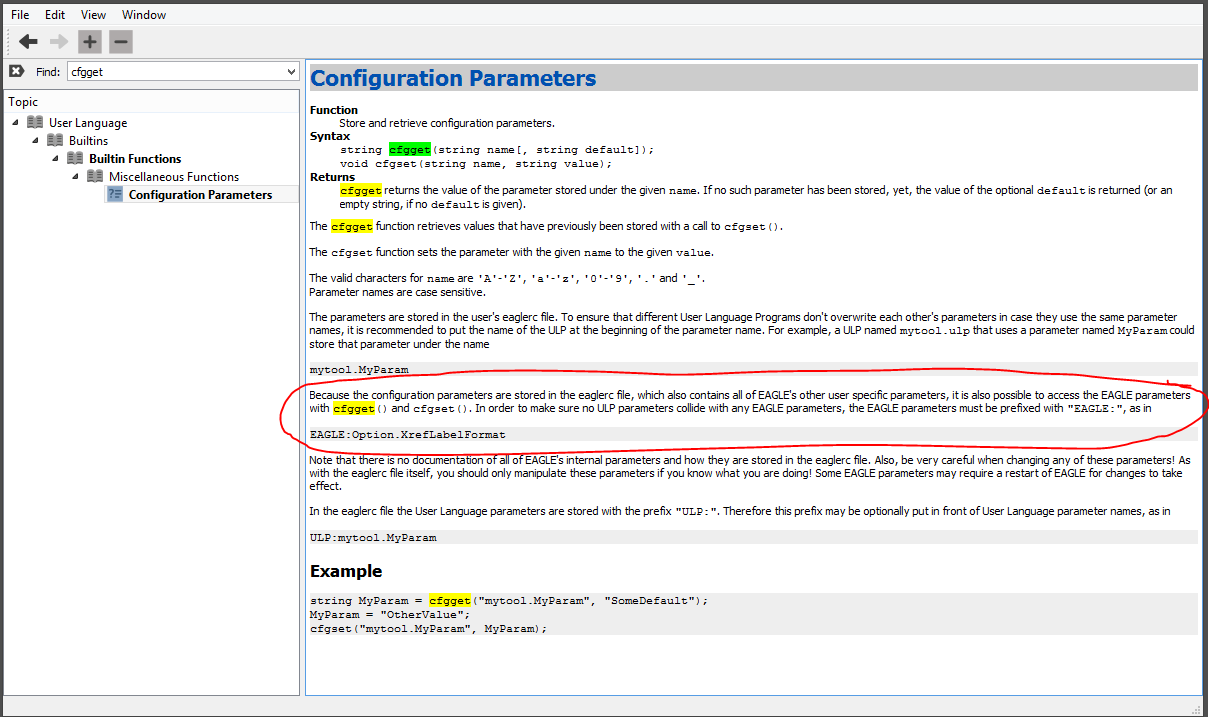1209x717 pixels.
Task: Click the cfgset("mytool.MyParam", MyParam) example line
Action: 429,628
